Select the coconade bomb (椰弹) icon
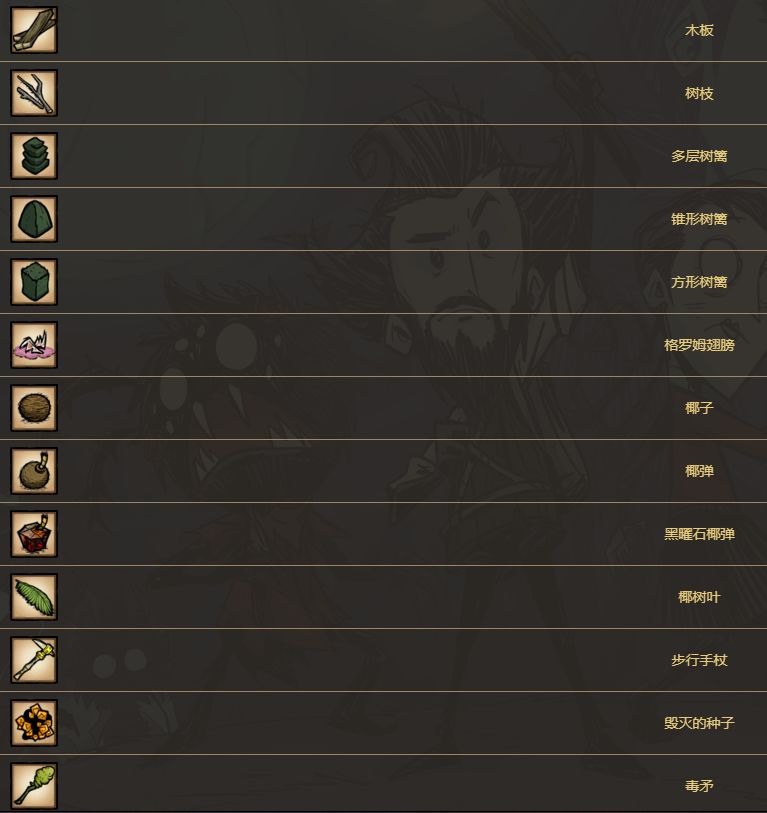 pos(34,471)
